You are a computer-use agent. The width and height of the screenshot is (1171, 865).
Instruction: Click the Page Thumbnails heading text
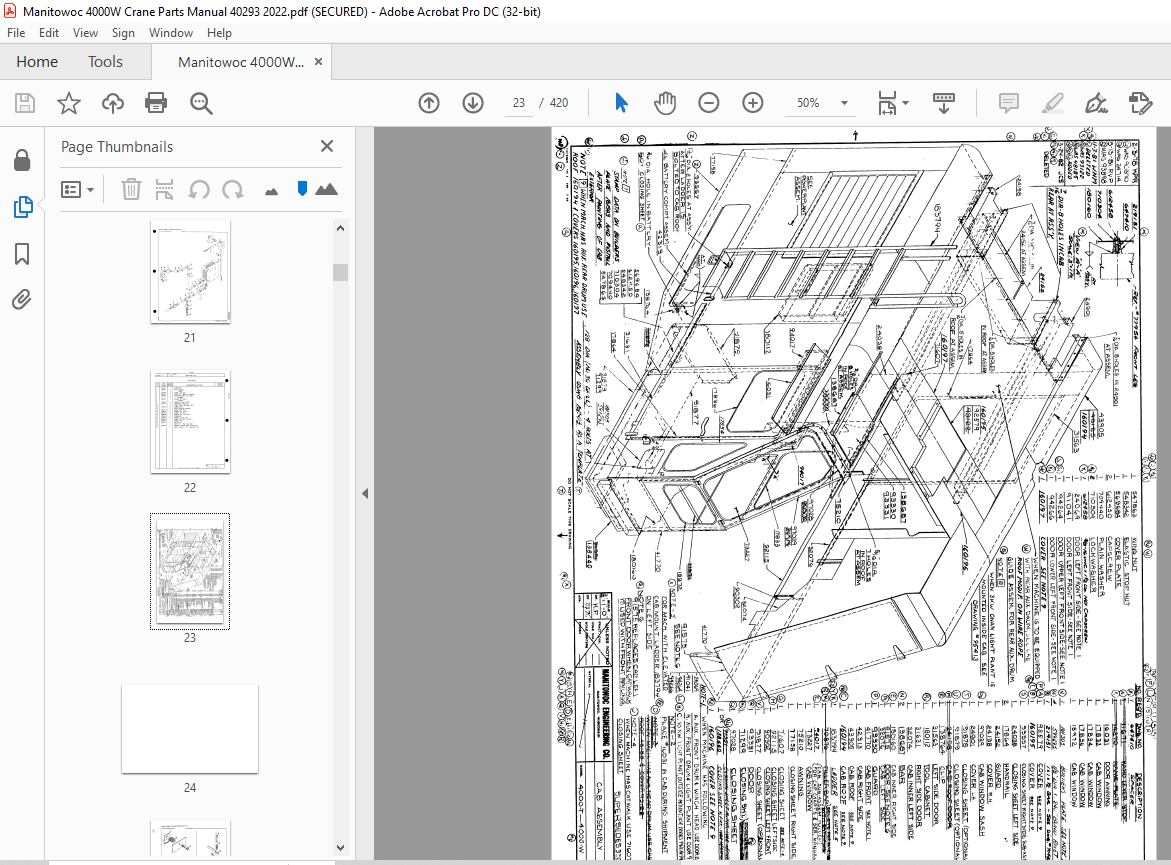(117, 146)
